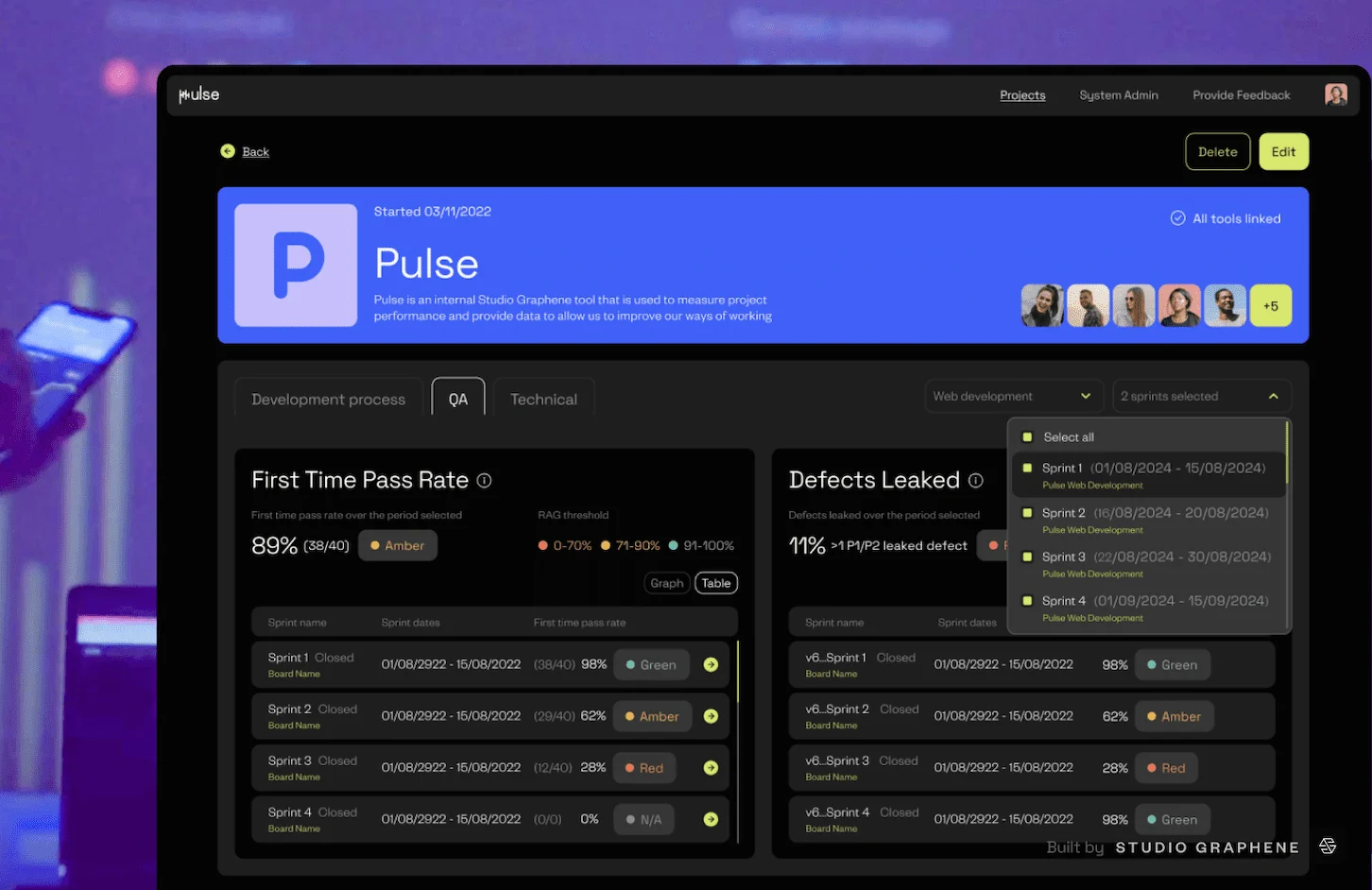Toggle Sprint 3 (22/08/2024) checkbox

point(1027,556)
